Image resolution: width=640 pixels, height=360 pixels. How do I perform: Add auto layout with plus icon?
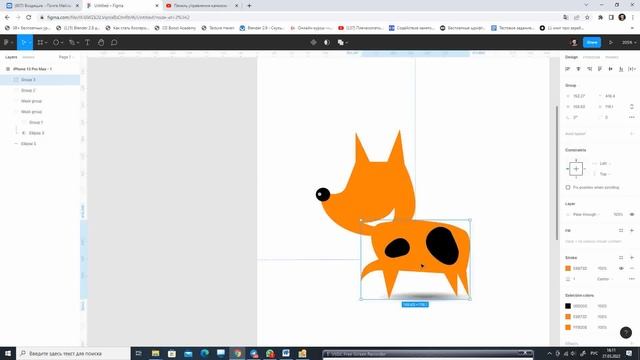[632, 133]
